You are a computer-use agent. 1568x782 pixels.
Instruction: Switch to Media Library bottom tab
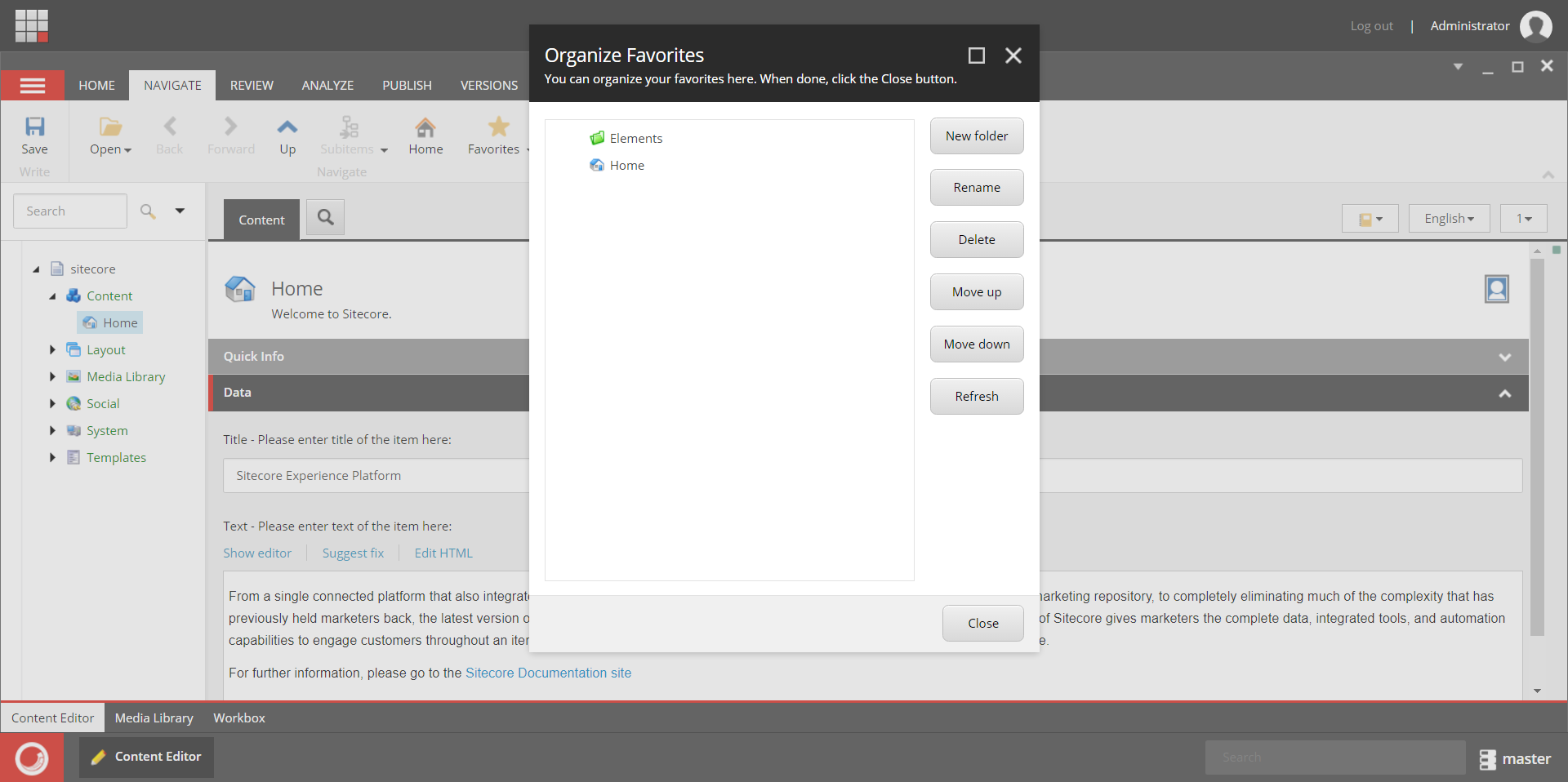154,718
